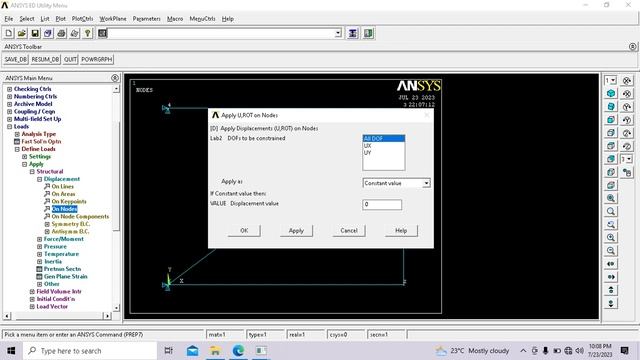Open the Parameters menu

pyautogui.click(x=147, y=19)
